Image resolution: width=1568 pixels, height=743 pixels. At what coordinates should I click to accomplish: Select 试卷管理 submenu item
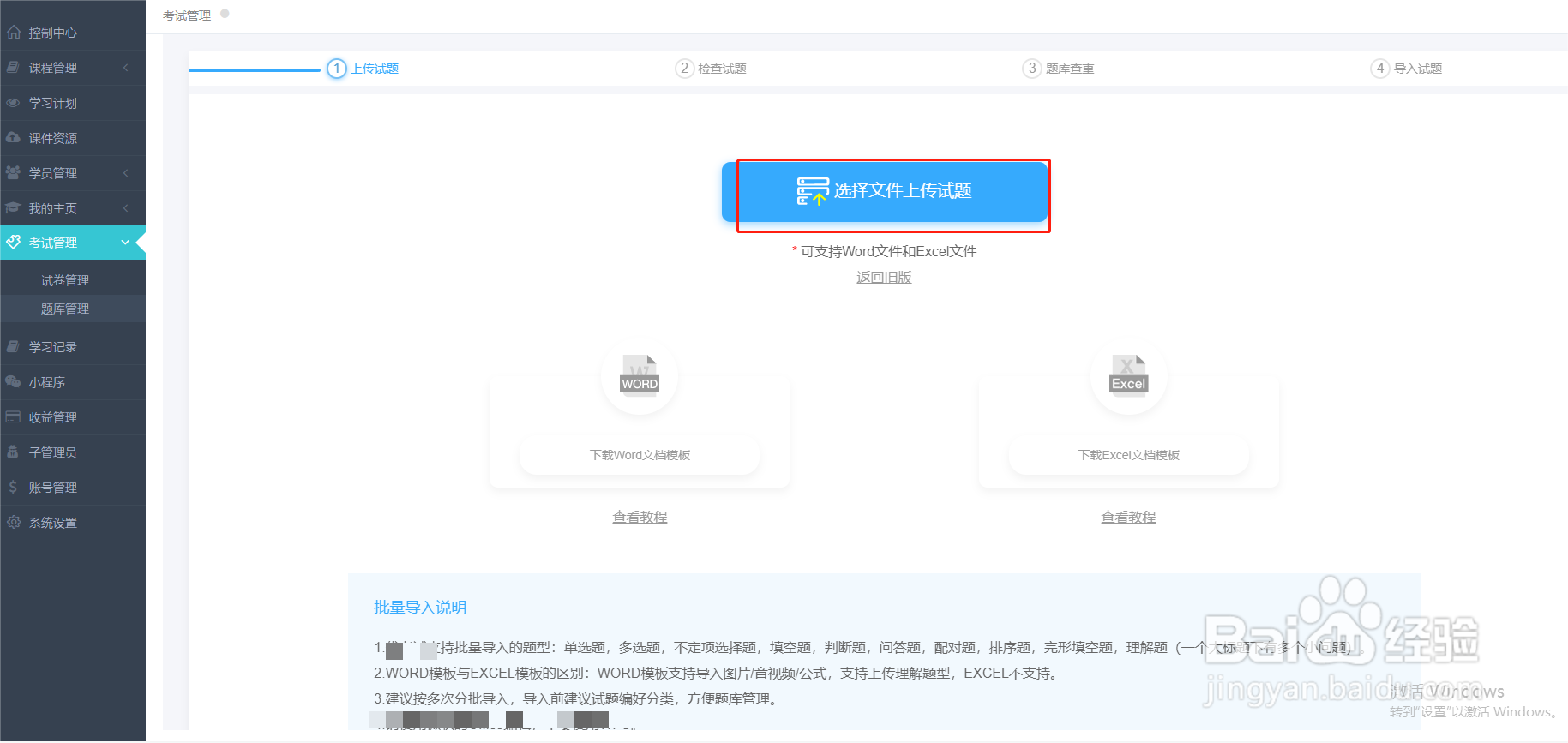[73, 280]
